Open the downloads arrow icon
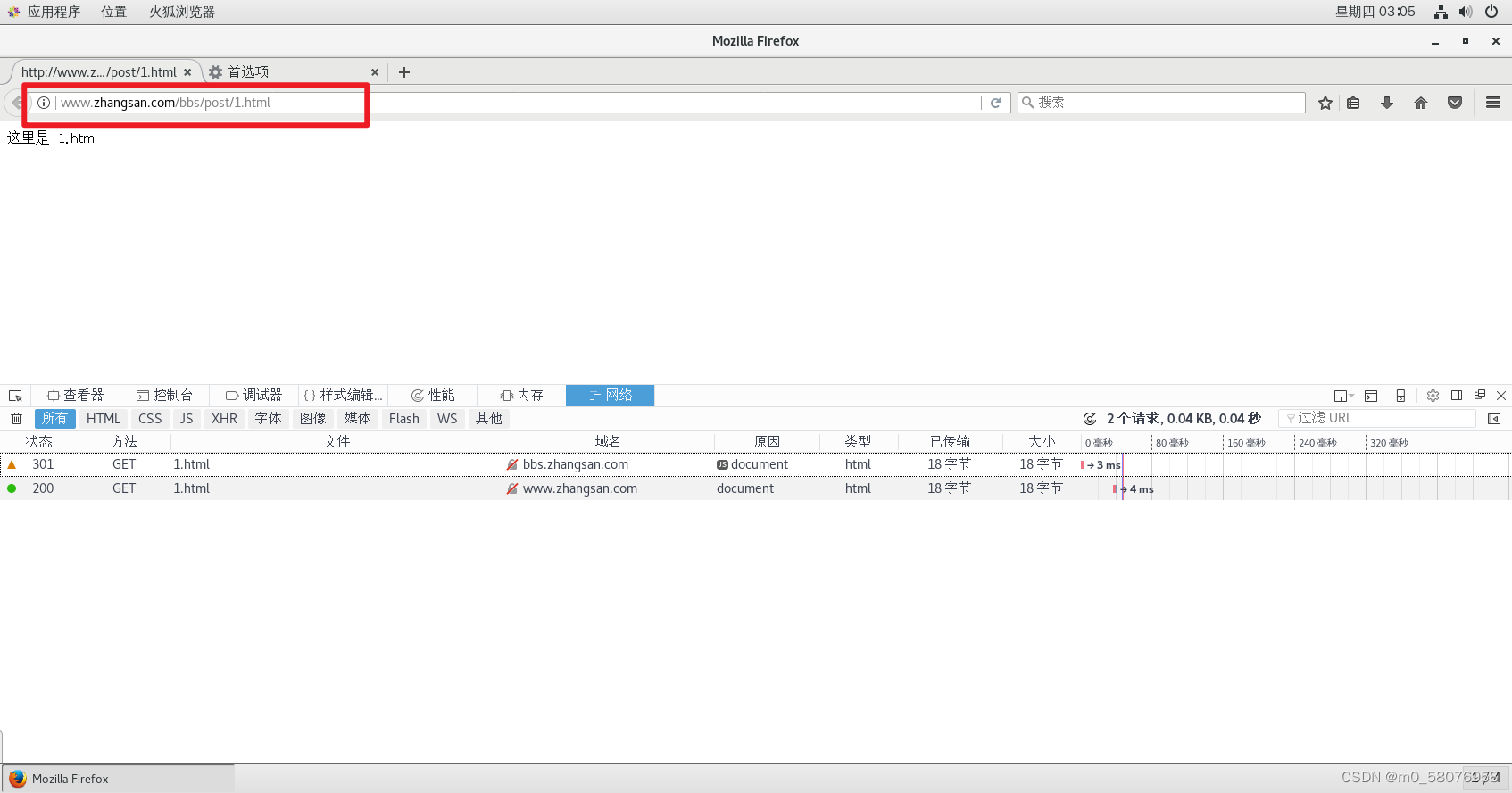The image size is (1512, 793). [x=1387, y=103]
